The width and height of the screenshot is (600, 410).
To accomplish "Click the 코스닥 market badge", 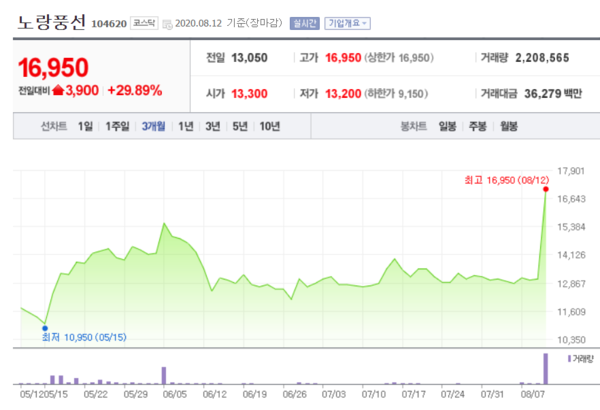I will tap(144, 23).
